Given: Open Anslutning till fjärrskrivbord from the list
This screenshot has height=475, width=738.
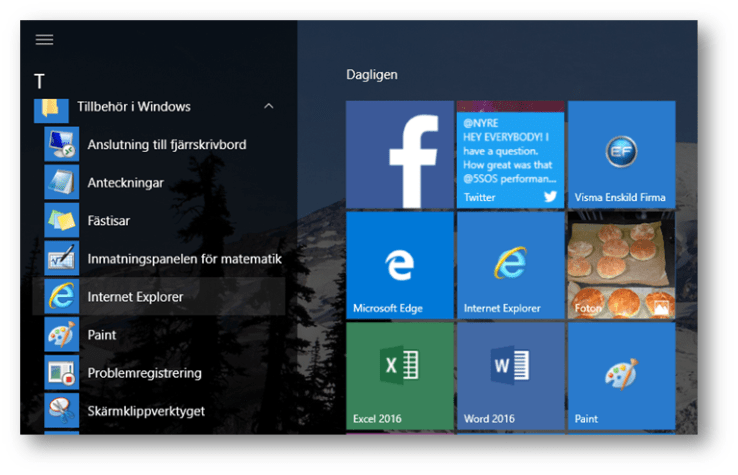Looking at the screenshot, I should coord(166,145).
